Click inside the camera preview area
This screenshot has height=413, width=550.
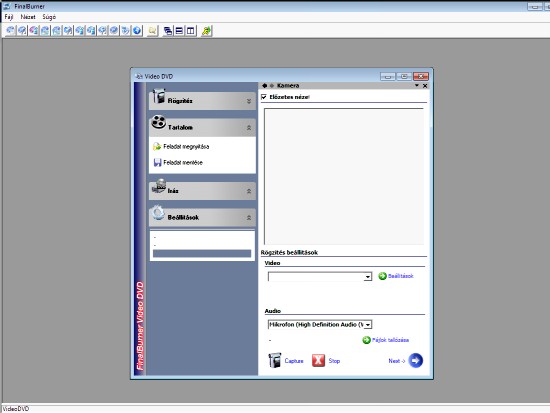(x=344, y=176)
